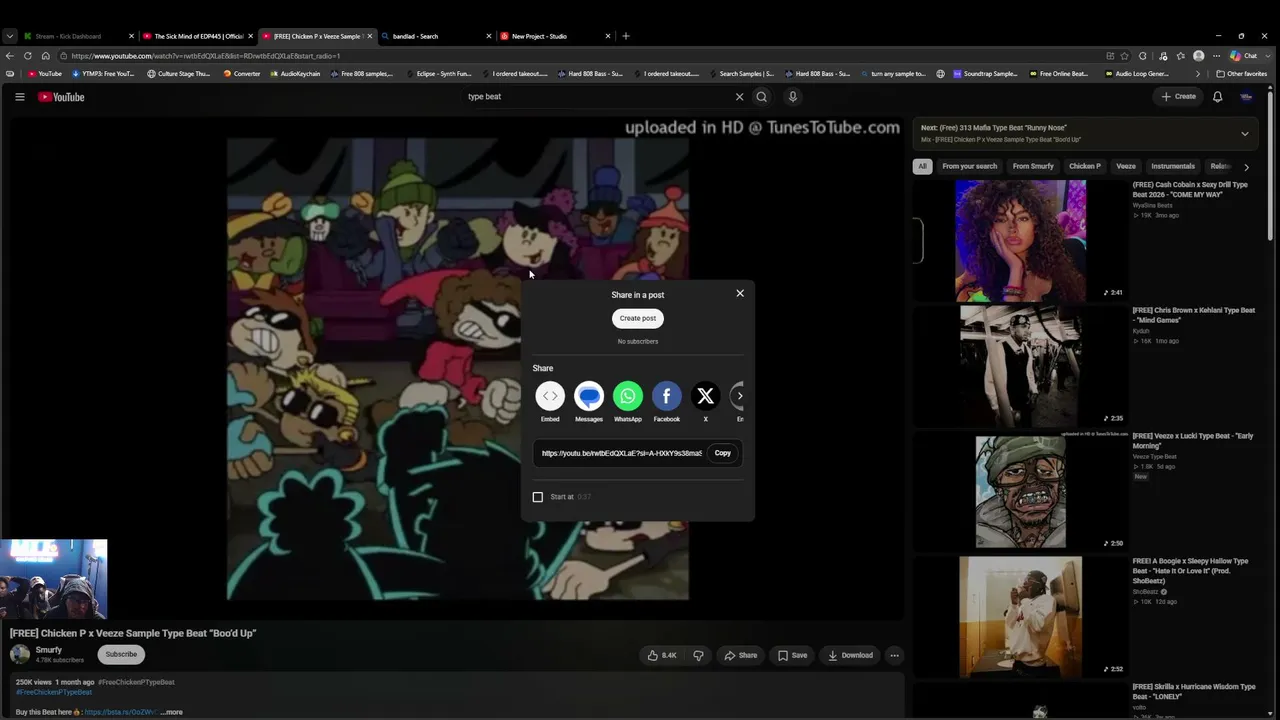Show more bookmarks with the overflow chevron

click(x=1198, y=74)
